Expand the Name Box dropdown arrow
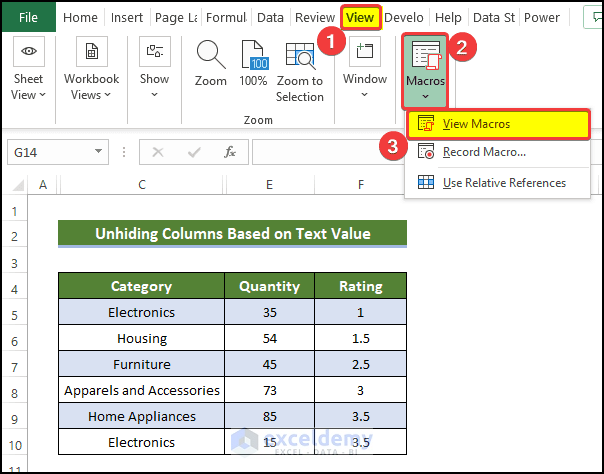The height and width of the screenshot is (474, 604). point(98,152)
